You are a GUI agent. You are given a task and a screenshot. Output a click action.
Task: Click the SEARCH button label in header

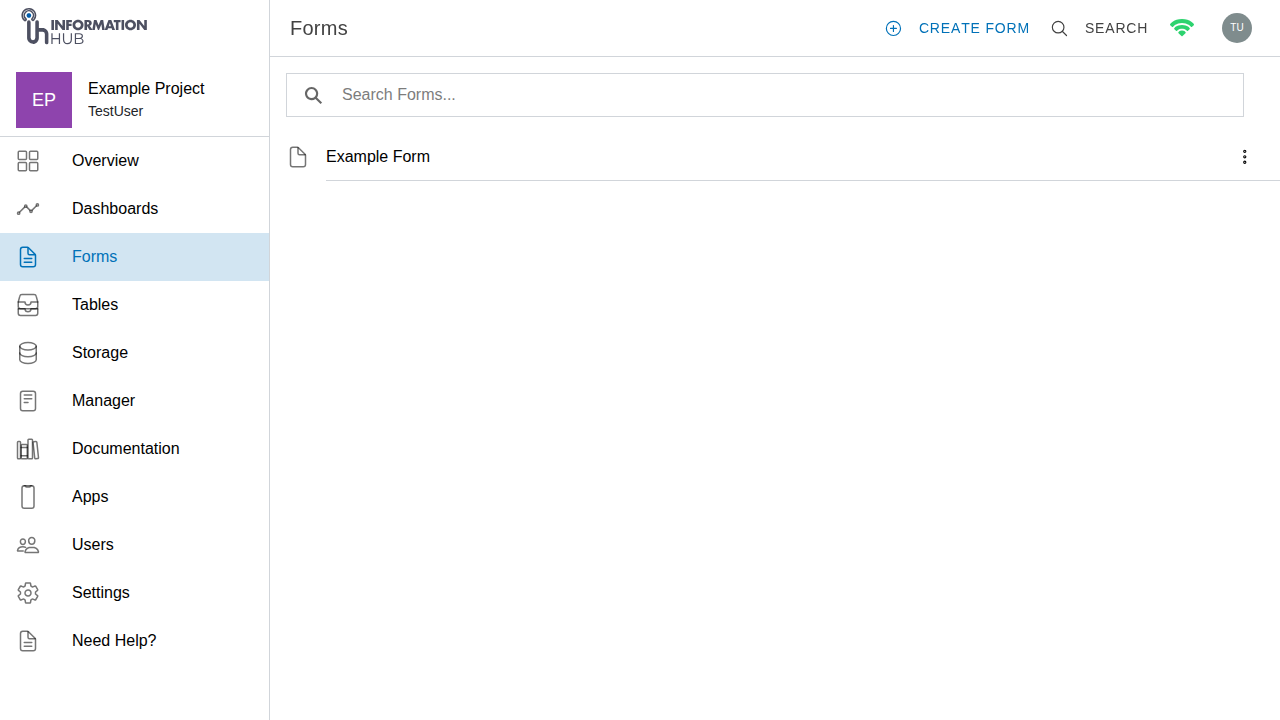[x=1116, y=29]
